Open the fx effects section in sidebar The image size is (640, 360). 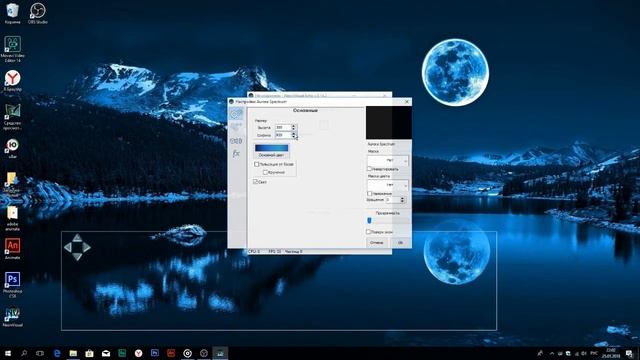236,154
